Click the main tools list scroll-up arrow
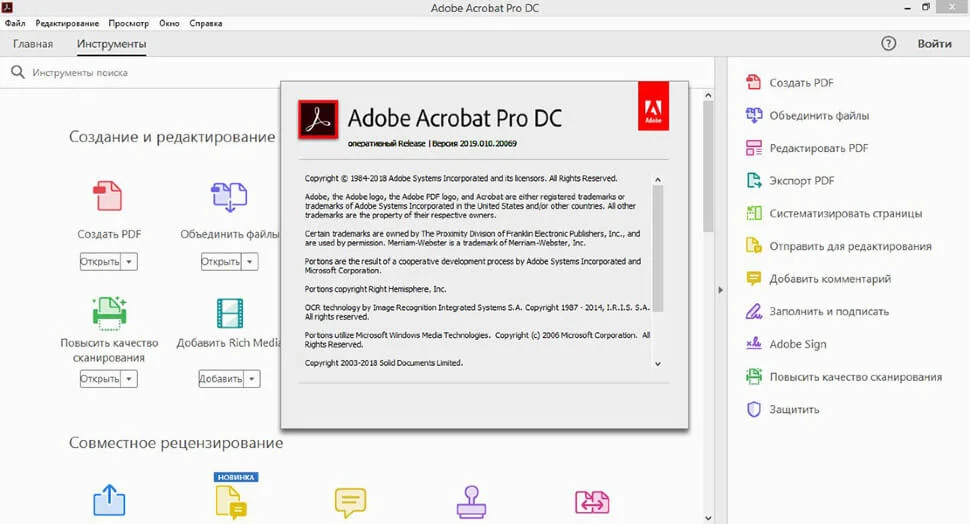The image size is (970, 524). (x=708, y=95)
